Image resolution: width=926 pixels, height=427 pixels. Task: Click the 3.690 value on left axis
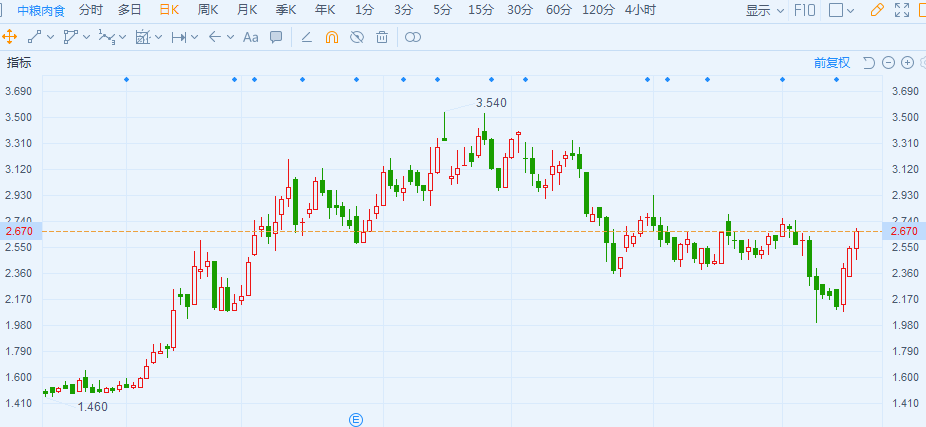pyautogui.click(x=18, y=92)
